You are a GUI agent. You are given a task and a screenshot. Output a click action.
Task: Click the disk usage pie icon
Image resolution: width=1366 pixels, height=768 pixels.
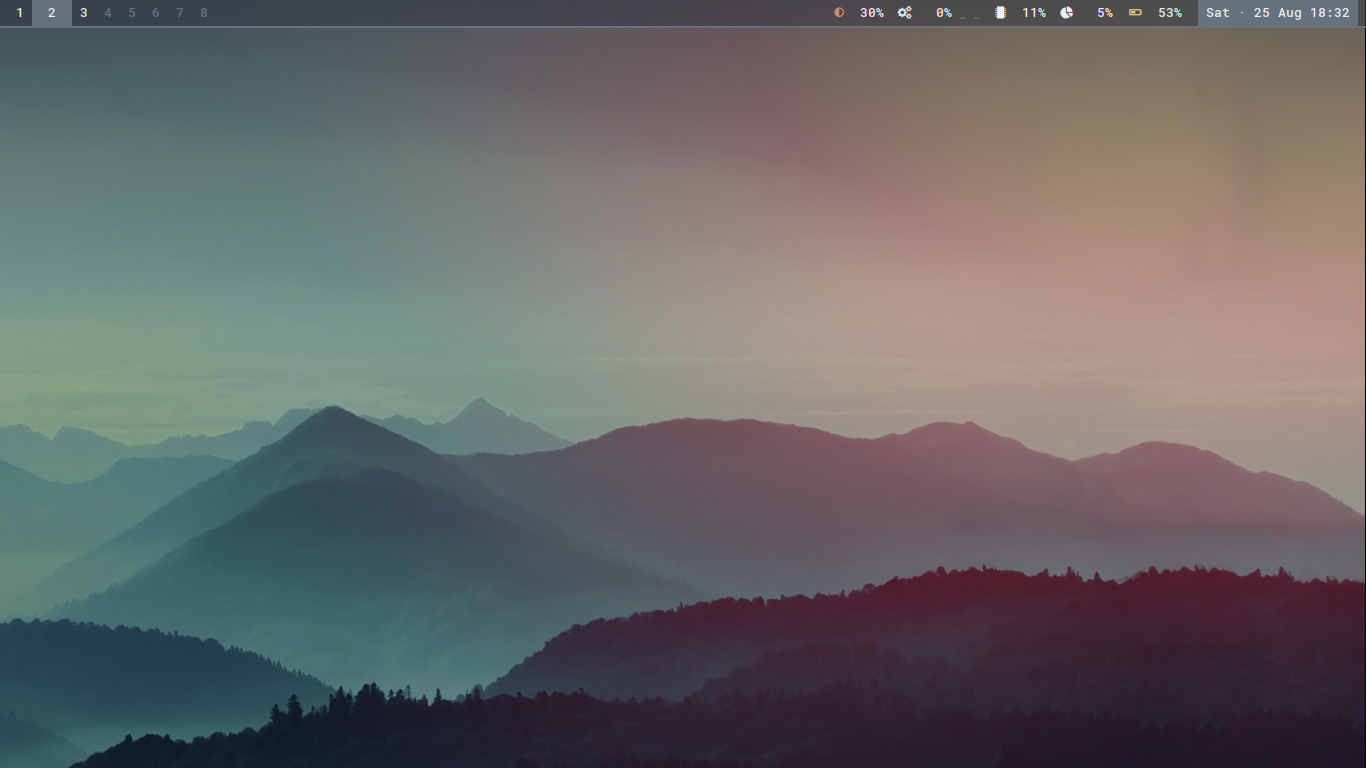[x=1067, y=13]
